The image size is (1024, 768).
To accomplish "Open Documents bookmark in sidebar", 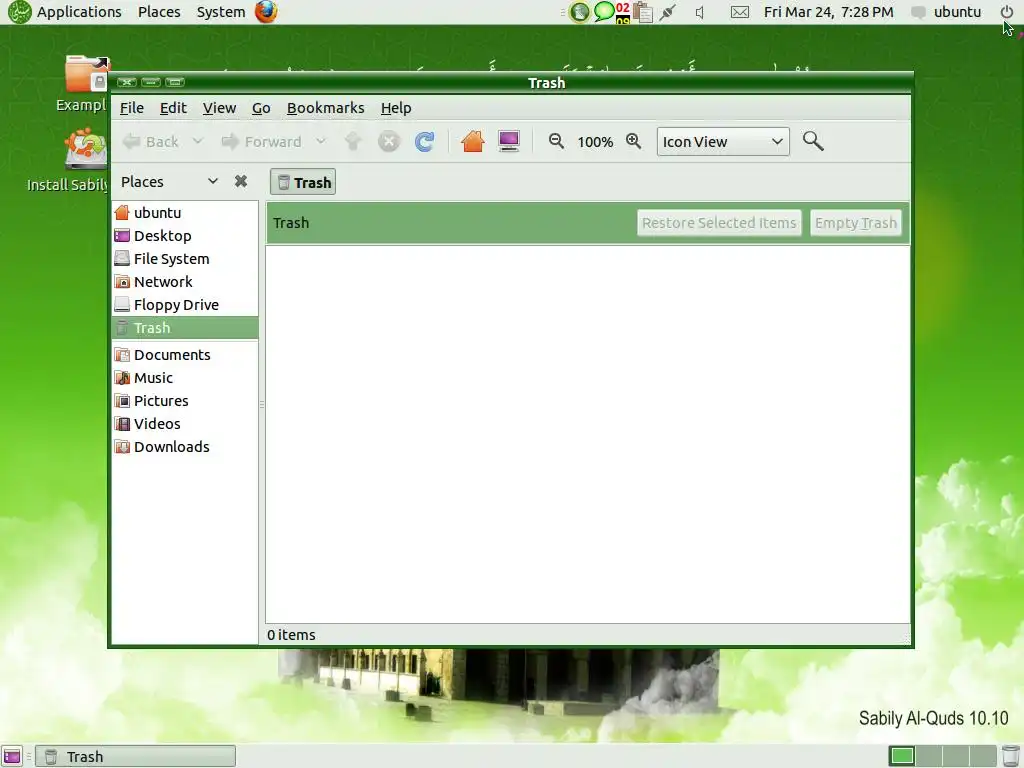I will (185, 355).
